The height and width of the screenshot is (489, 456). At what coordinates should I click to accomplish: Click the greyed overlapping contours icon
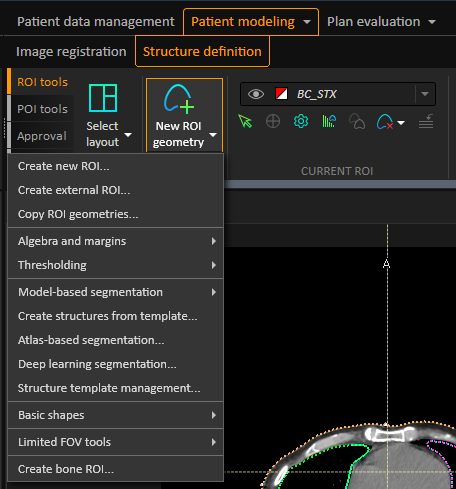coord(357,121)
